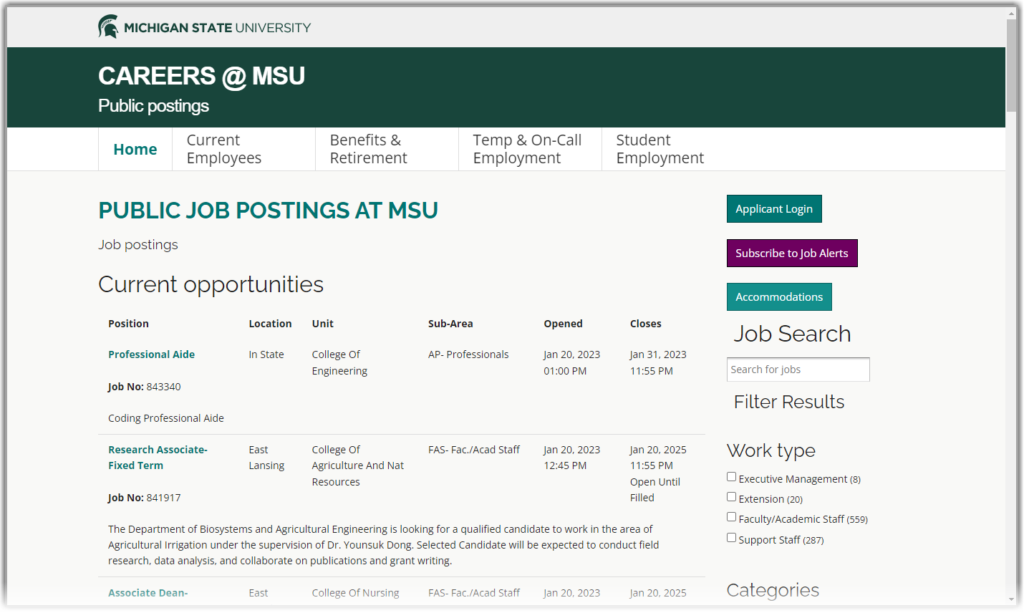Image resolution: width=1024 pixels, height=613 pixels.
Task: Check Faculty/Academic Staff checkbox
Action: (x=731, y=517)
